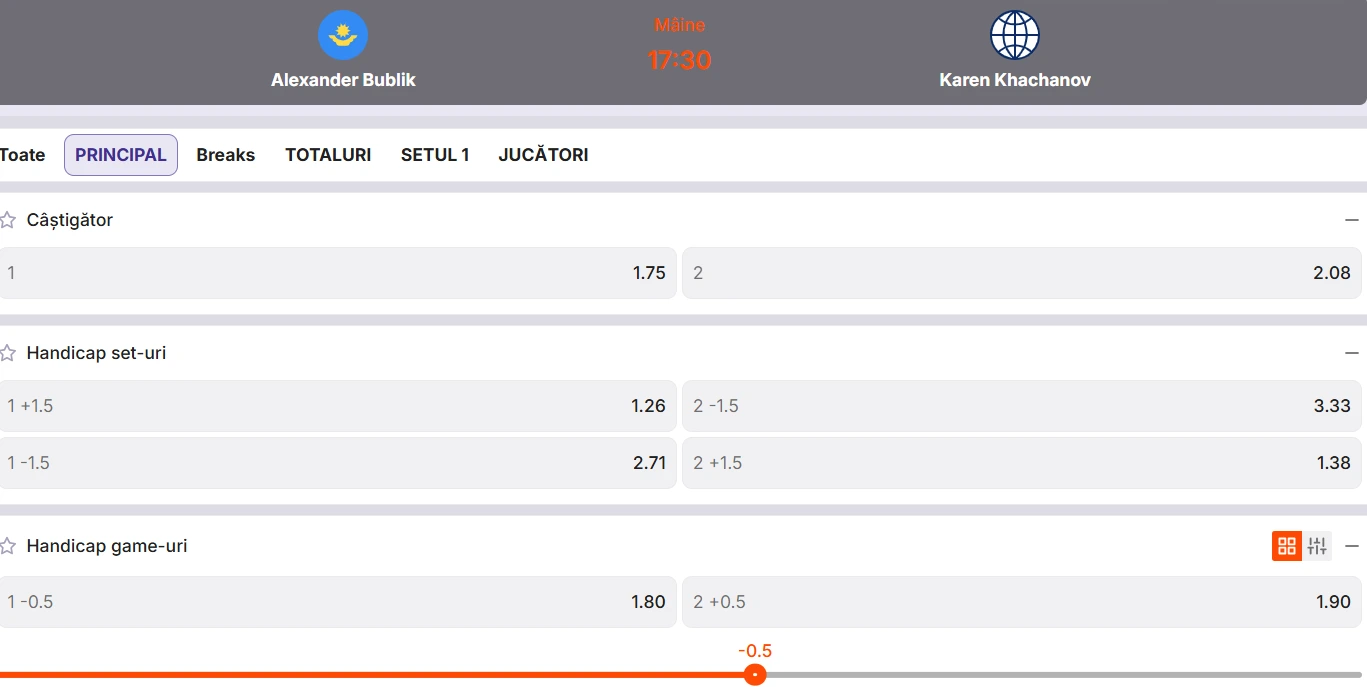The image size is (1367, 687).
Task: Show the SETUL 1 markets tab
Action: pos(435,155)
